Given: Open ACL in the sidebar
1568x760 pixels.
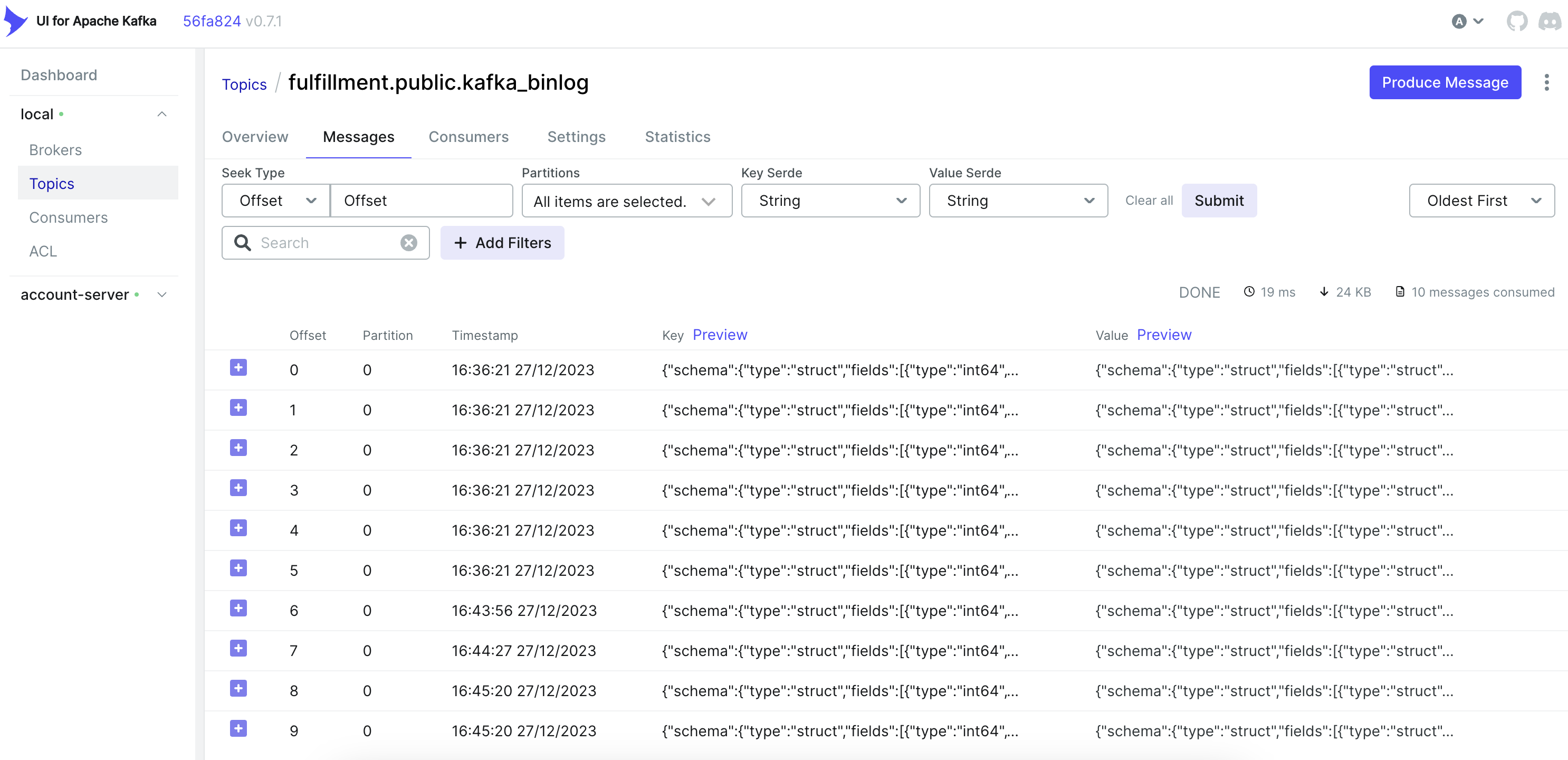Looking at the screenshot, I should (43, 252).
